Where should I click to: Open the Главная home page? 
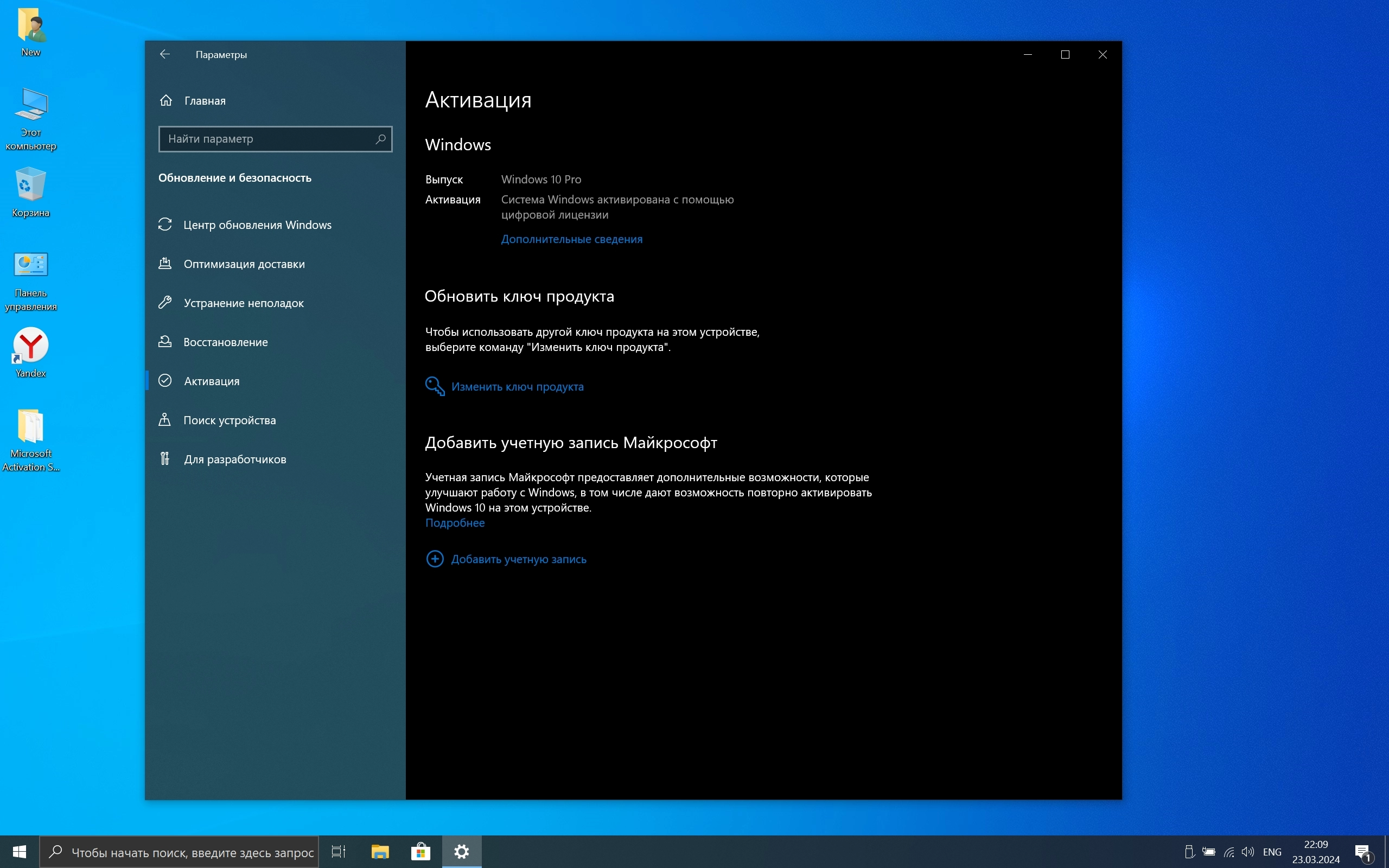(205, 100)
